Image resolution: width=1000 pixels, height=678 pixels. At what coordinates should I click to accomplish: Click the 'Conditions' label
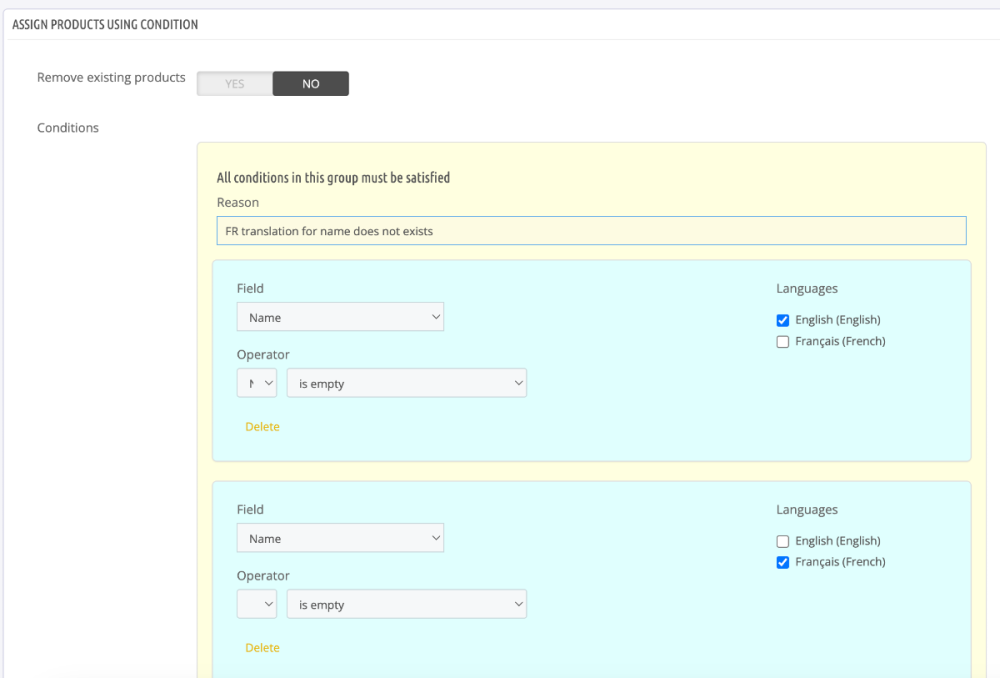68,128
